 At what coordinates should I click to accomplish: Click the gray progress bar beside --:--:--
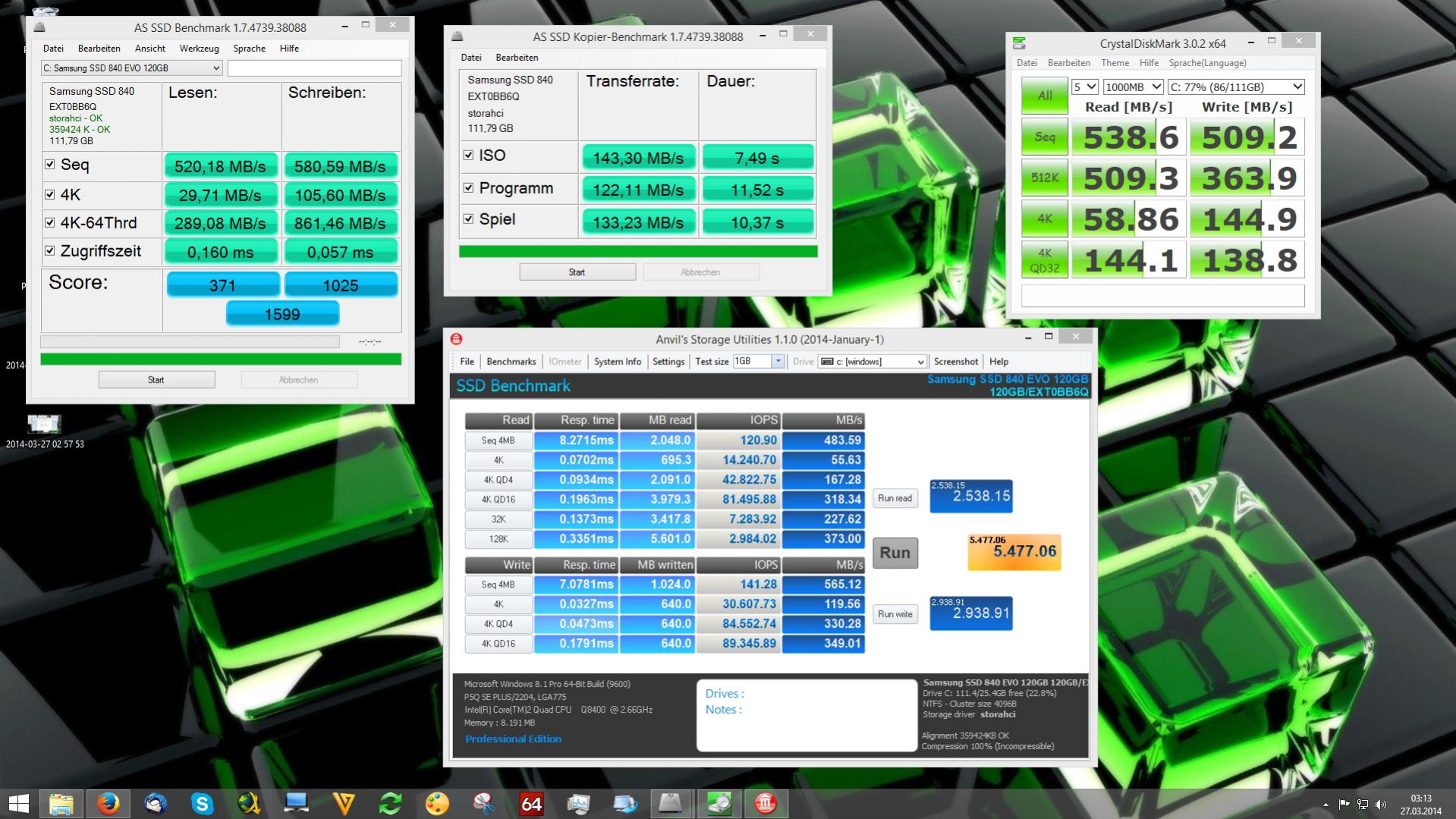(x=190, y=342)
